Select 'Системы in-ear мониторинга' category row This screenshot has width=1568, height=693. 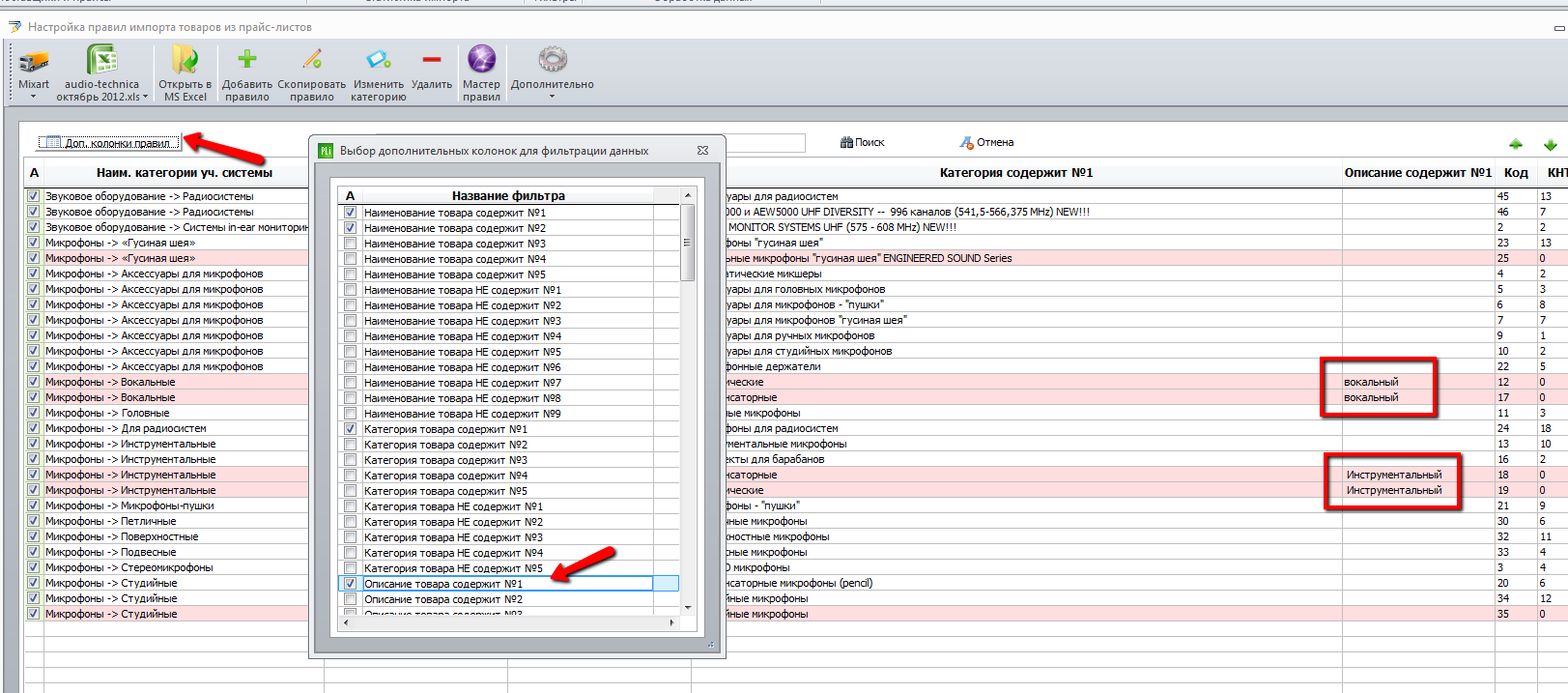(x=176, y=227)
